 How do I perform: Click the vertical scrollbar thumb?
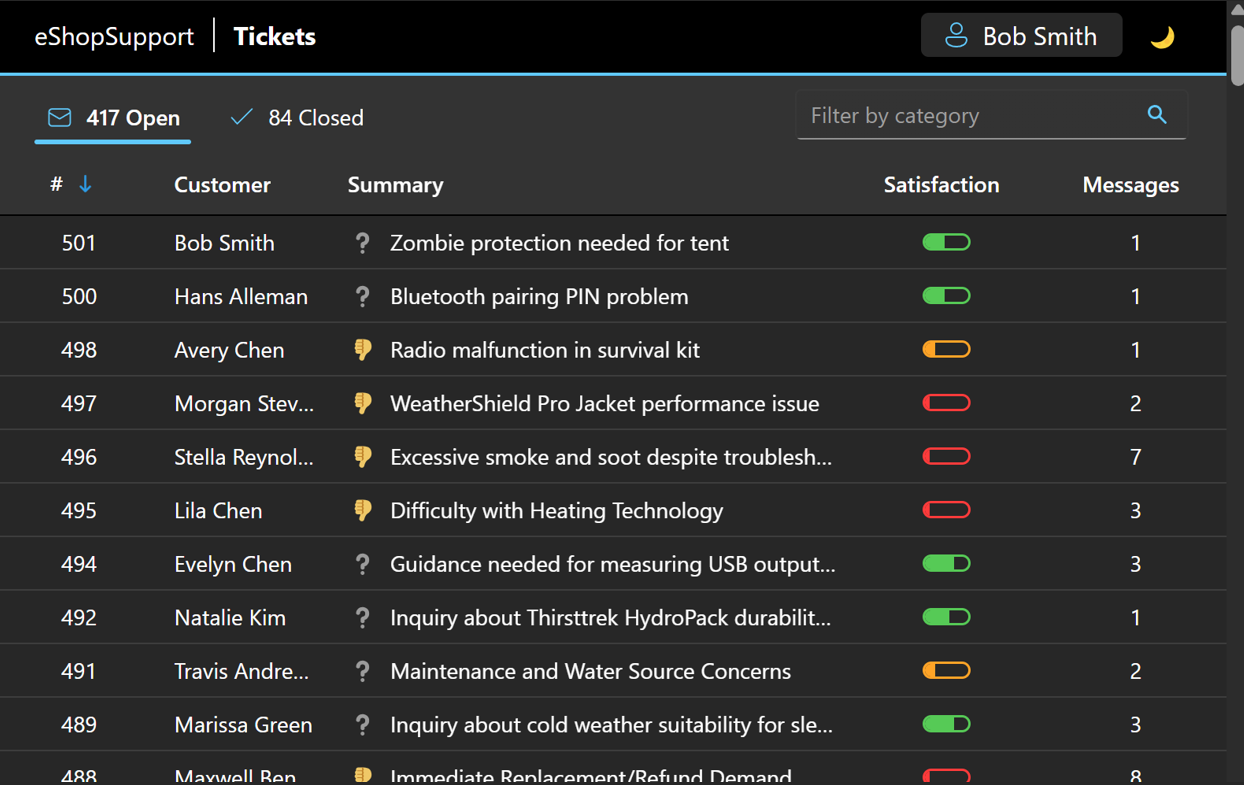(x=1236, y=55)
